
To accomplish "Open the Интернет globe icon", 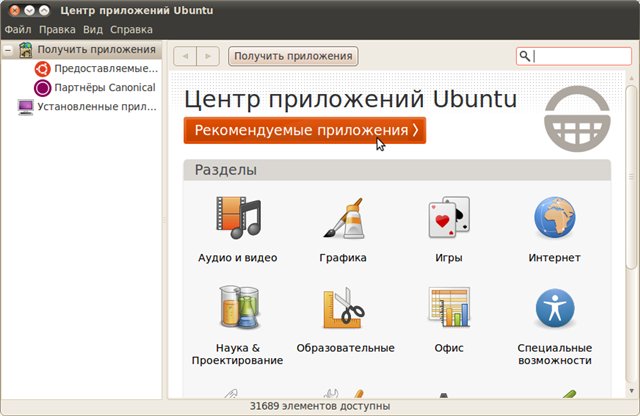I will point(555,218).
